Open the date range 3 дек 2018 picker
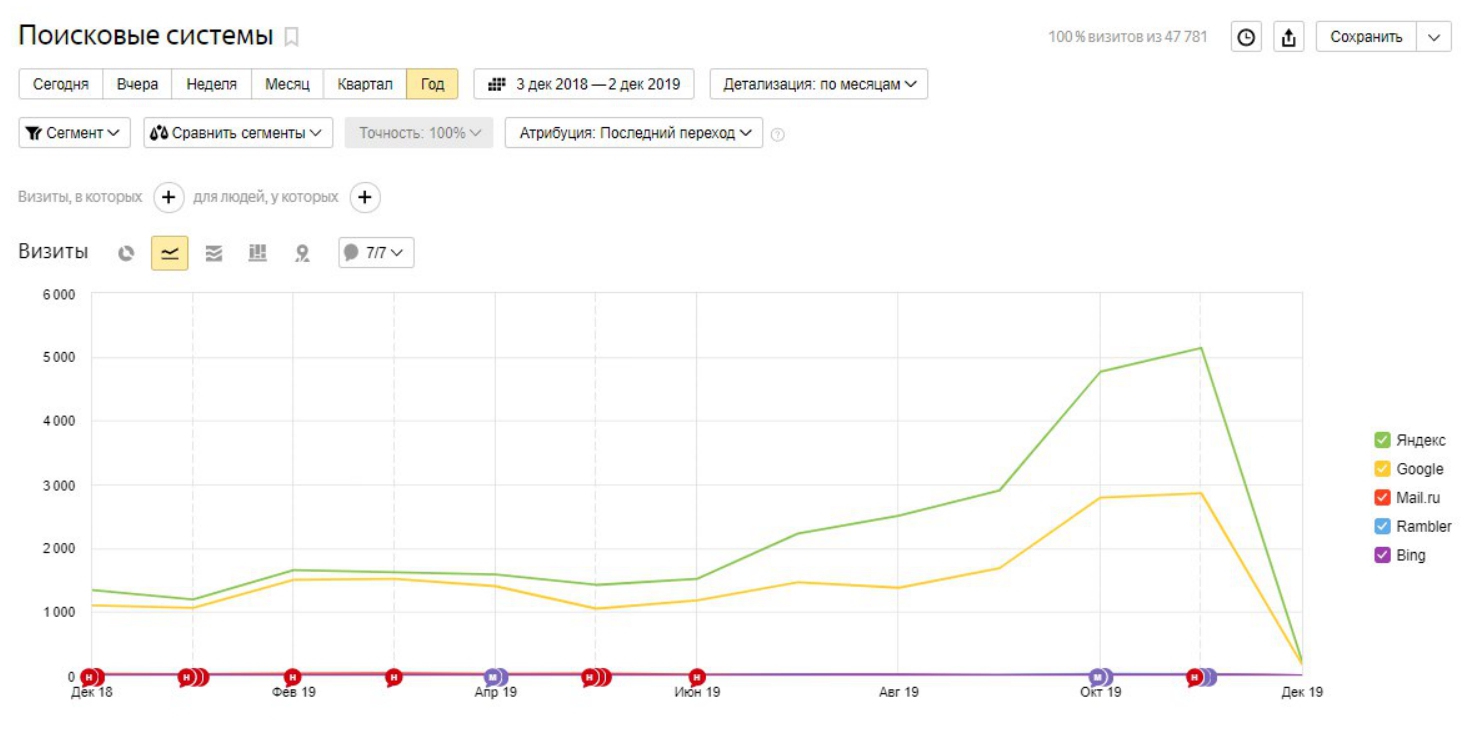1468x741 pixels. 583,84
